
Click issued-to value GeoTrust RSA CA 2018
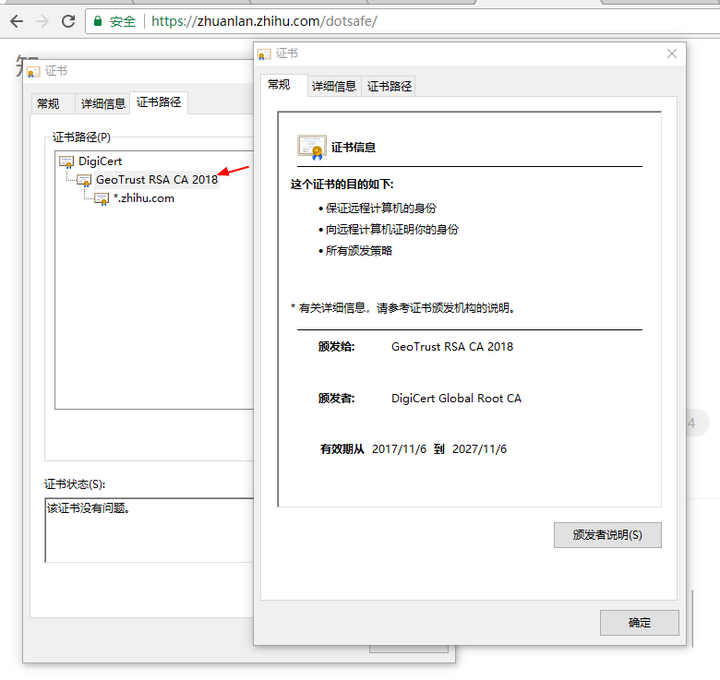click(x=452, y=347)
